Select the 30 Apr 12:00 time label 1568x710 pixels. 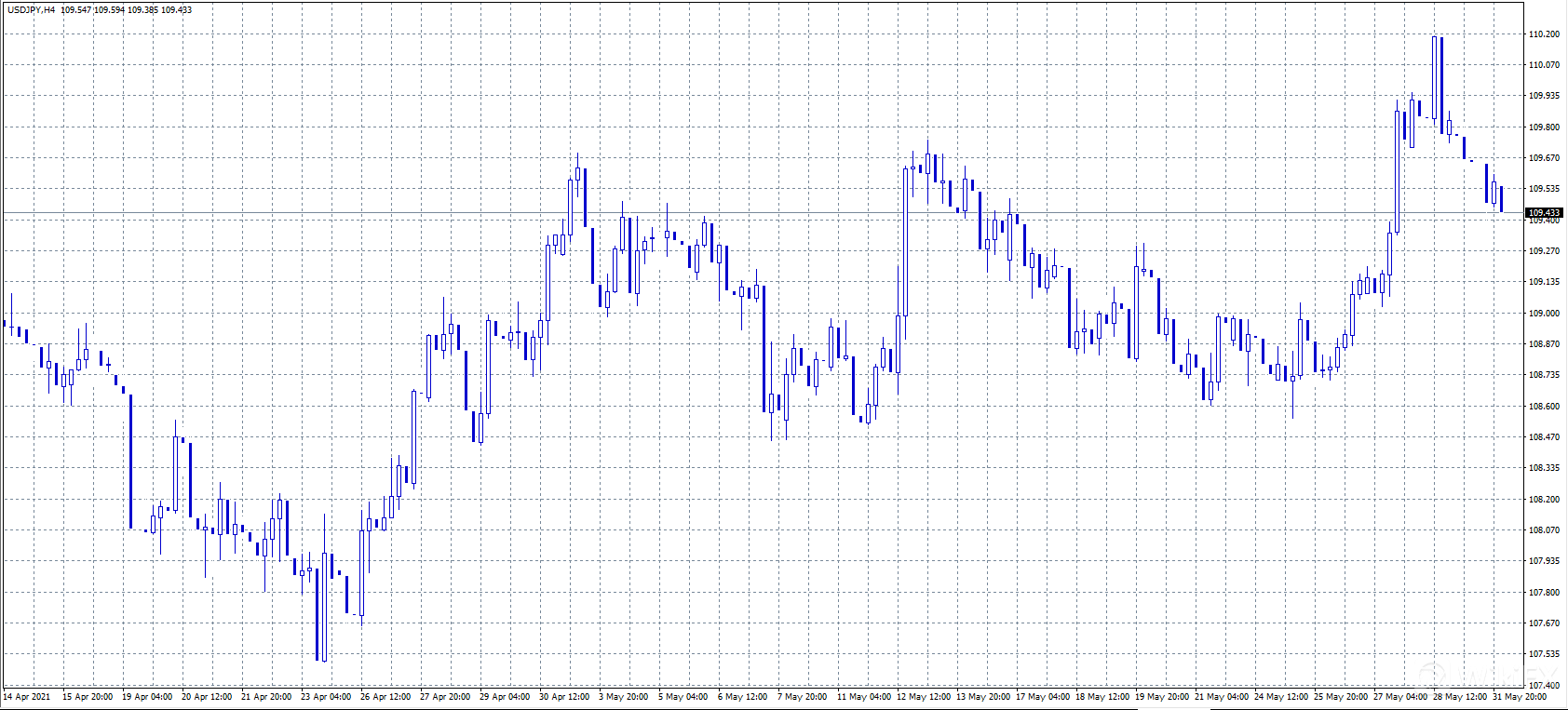point(564,697)
